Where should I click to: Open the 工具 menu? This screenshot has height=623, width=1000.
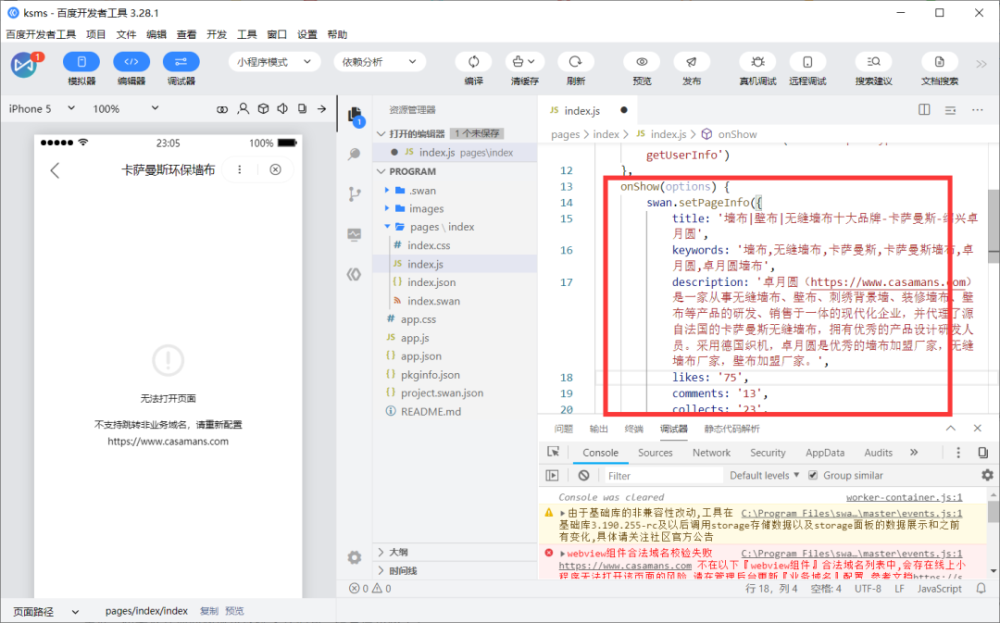pyautogui.click(x=247, y=34)
